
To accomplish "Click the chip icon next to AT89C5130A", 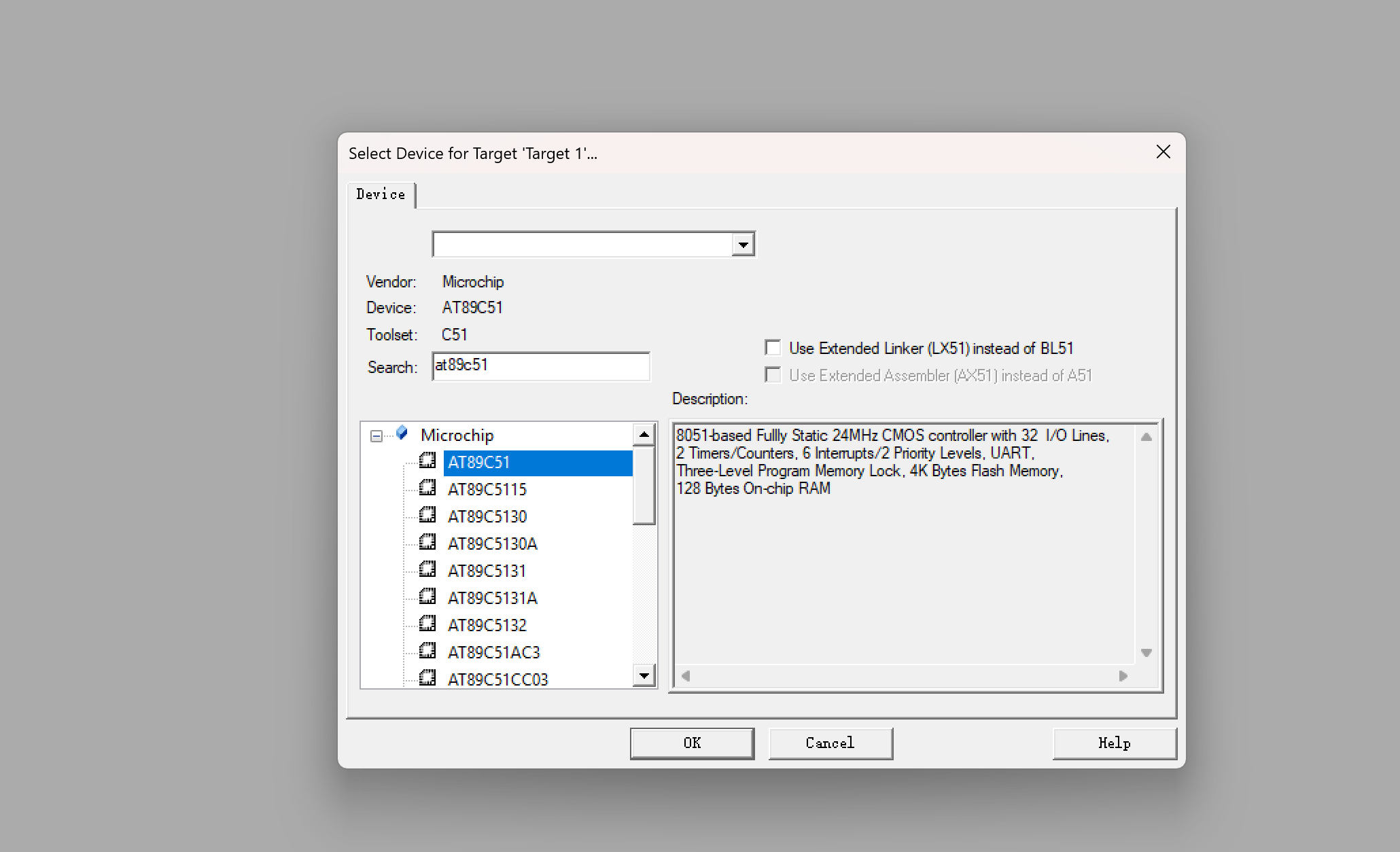I will click(427, 542).
